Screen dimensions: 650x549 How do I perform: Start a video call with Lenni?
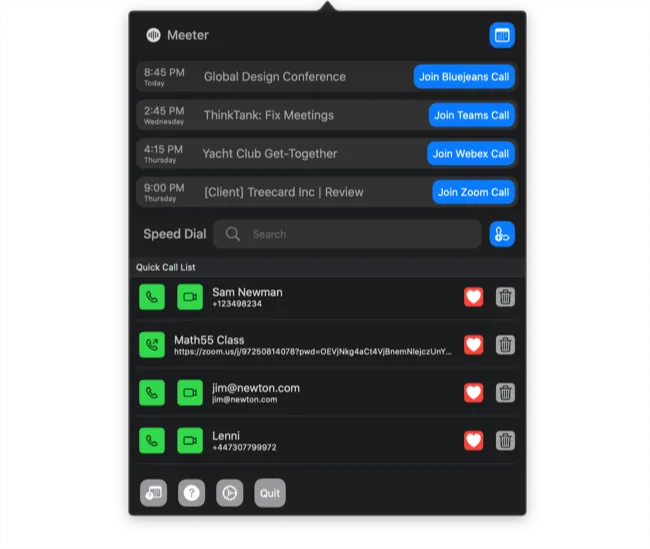tap(190, 440)
